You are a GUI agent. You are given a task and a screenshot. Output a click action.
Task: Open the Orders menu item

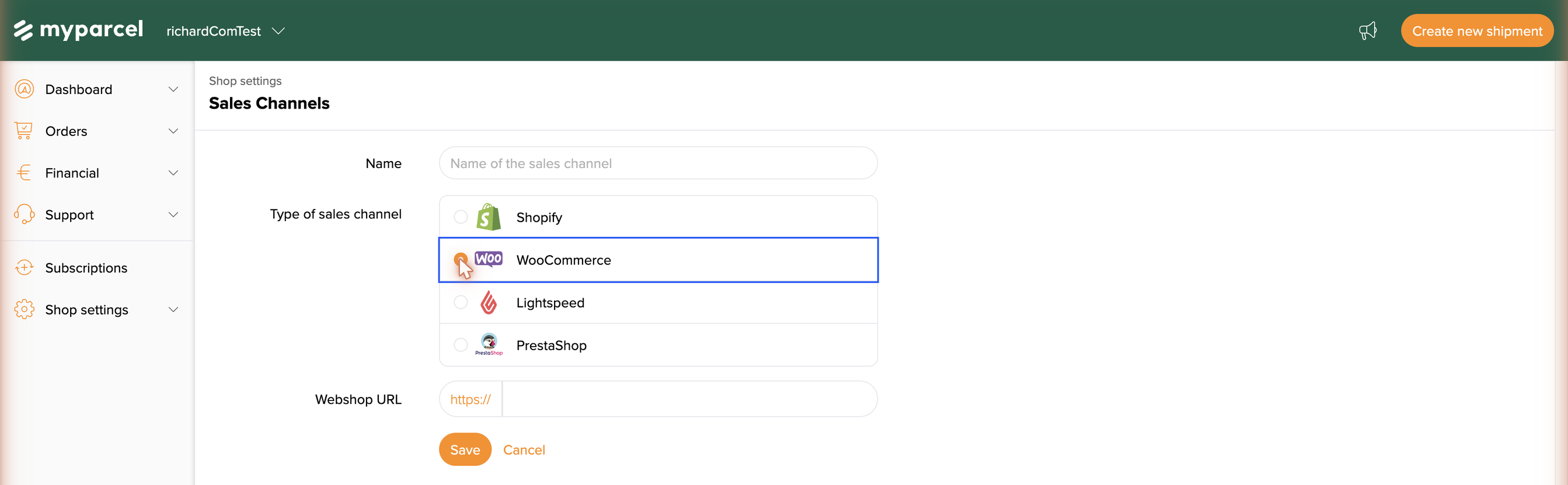tap(97, 131)
